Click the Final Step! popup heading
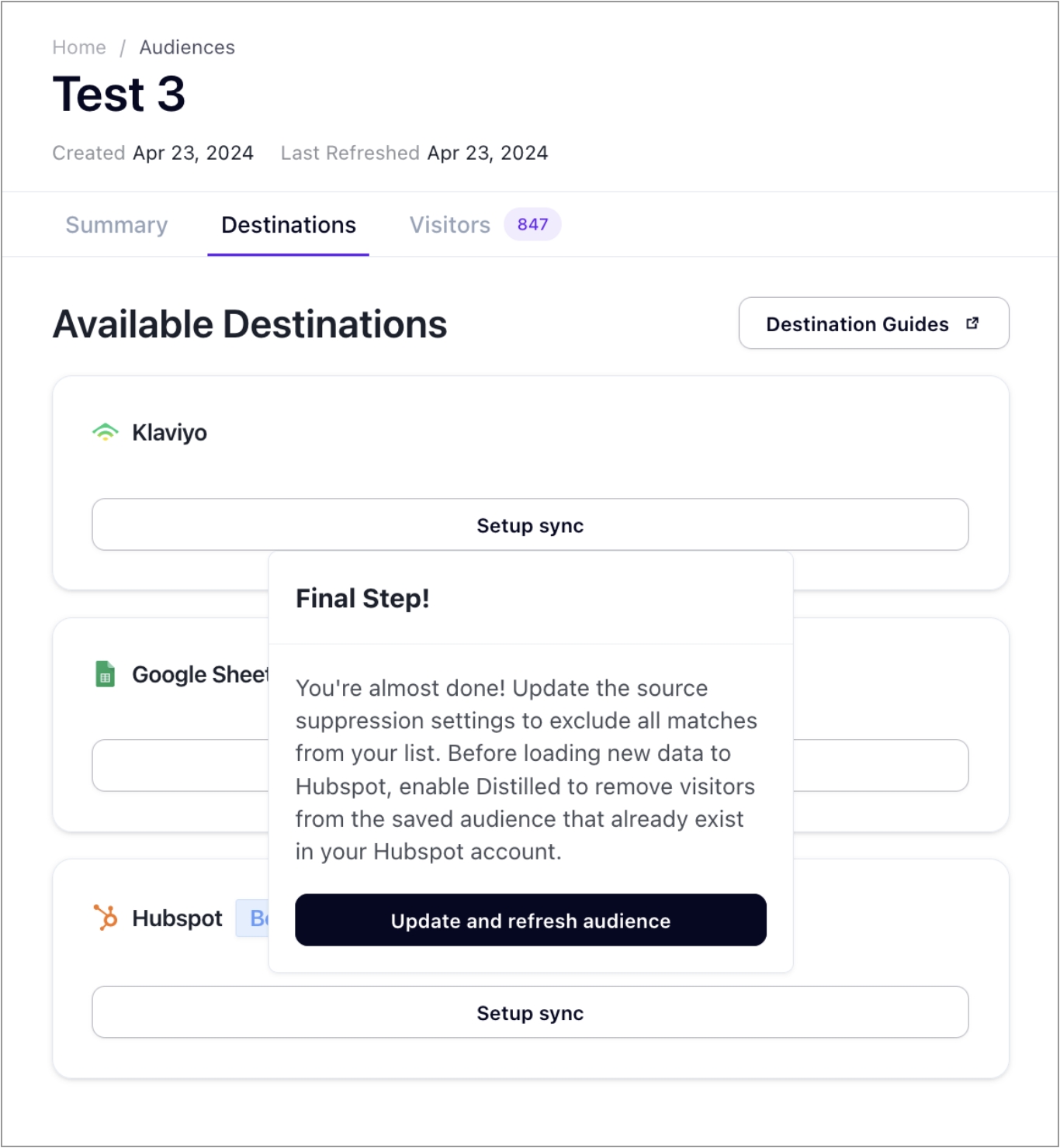The image size is (1060, 1148). point(362,599)
